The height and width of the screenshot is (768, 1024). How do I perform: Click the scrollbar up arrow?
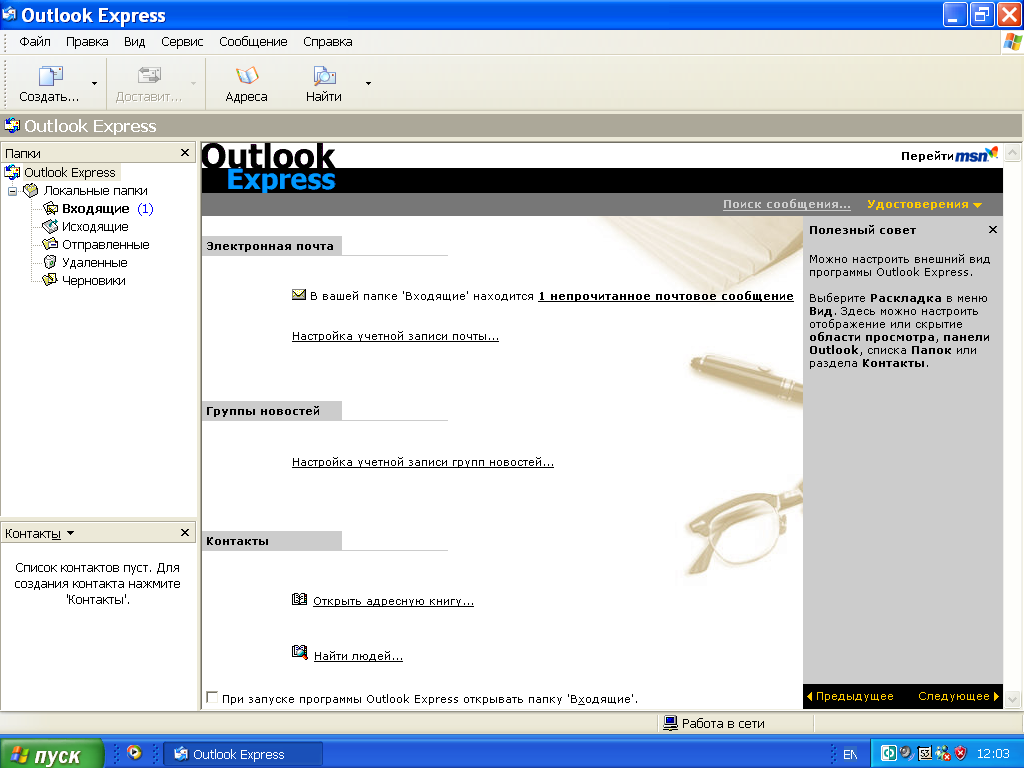pos(1013,153)
